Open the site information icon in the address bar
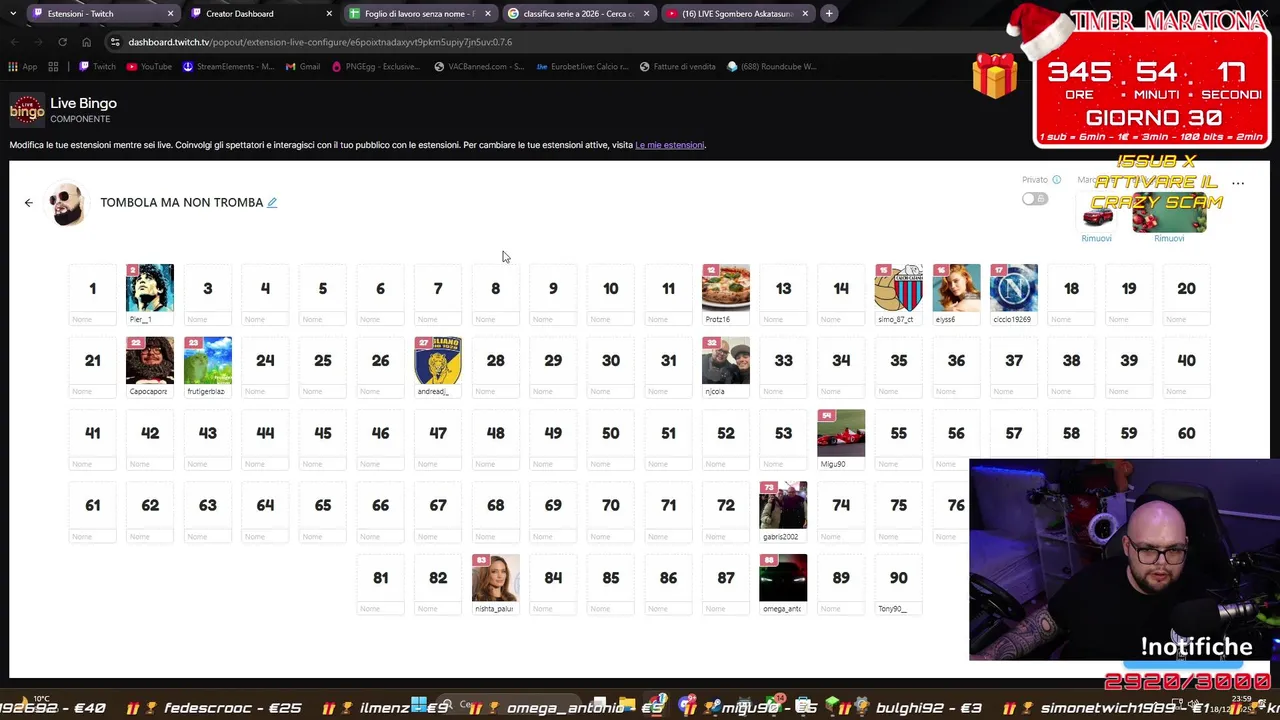Image resolution: width=1280 pixels, height=720 pixels. 115,42
